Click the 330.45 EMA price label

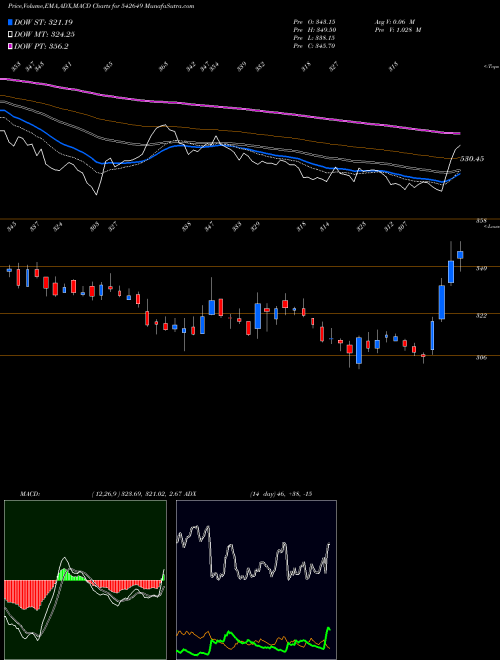(472, 159)
